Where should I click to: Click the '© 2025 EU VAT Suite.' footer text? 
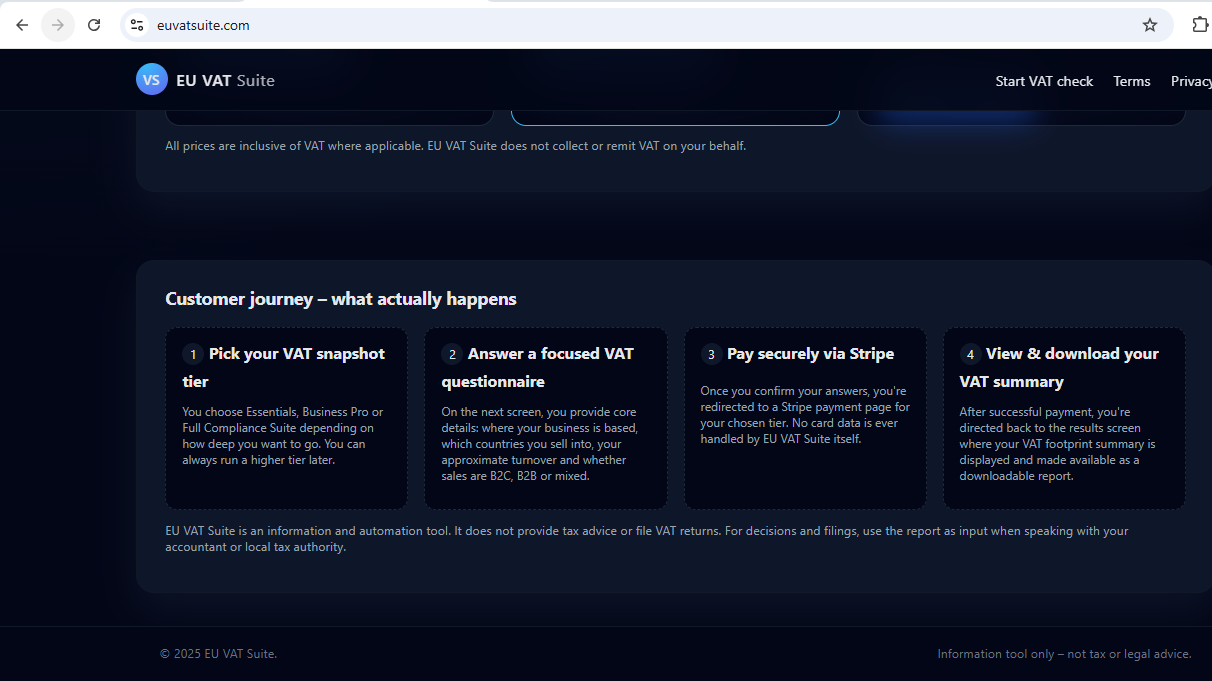coord(218,654)
